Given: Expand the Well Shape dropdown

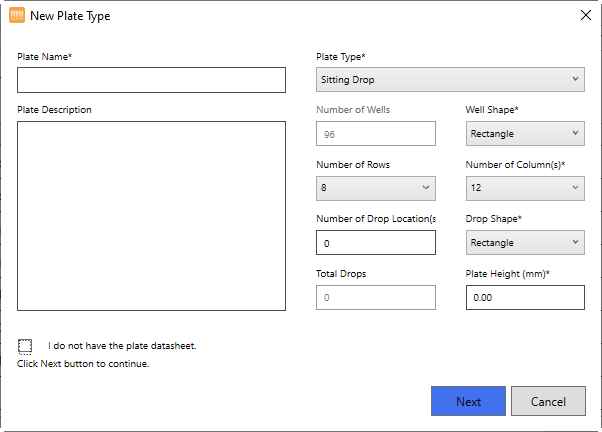Looking at the screenshot, I should pyautogui.click(x=525, y=133).
